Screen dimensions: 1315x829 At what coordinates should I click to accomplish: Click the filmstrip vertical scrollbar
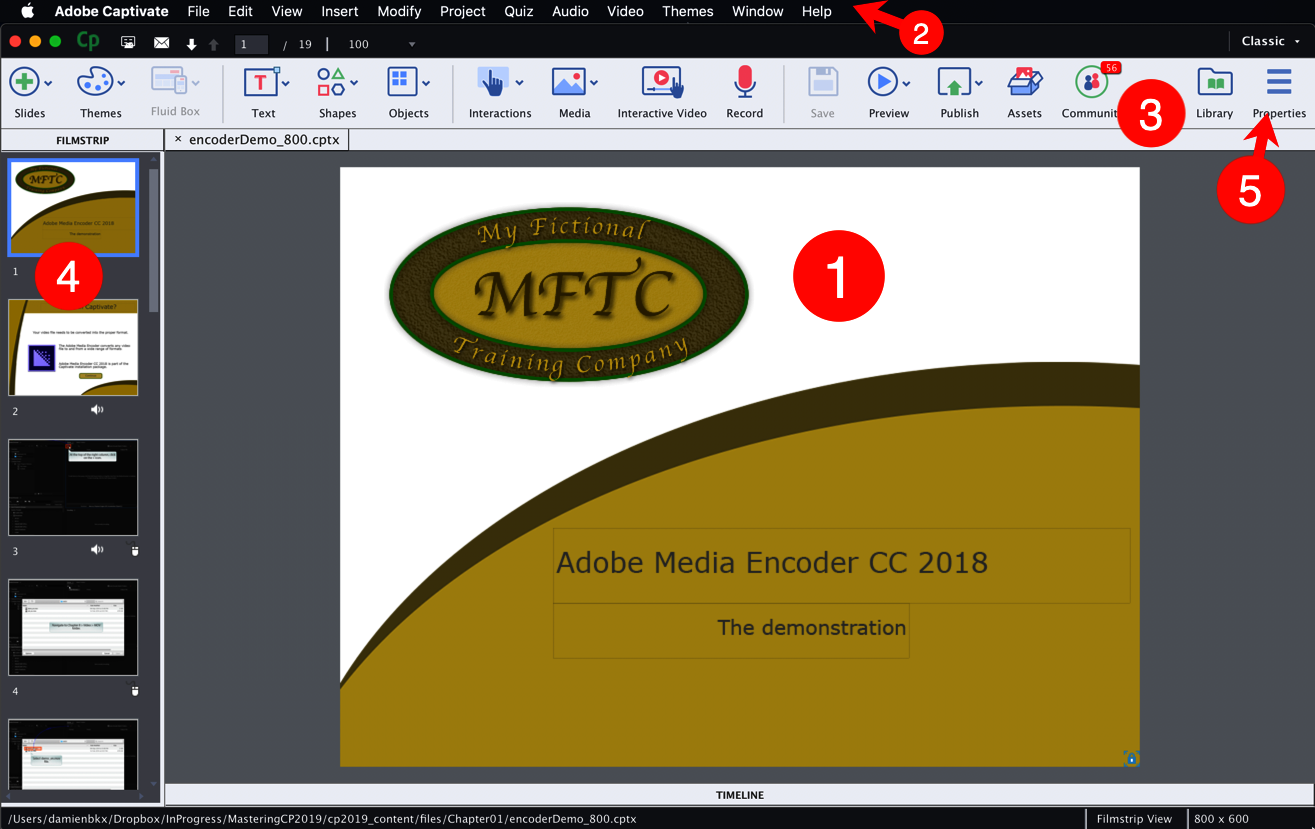tap(154, 240)
